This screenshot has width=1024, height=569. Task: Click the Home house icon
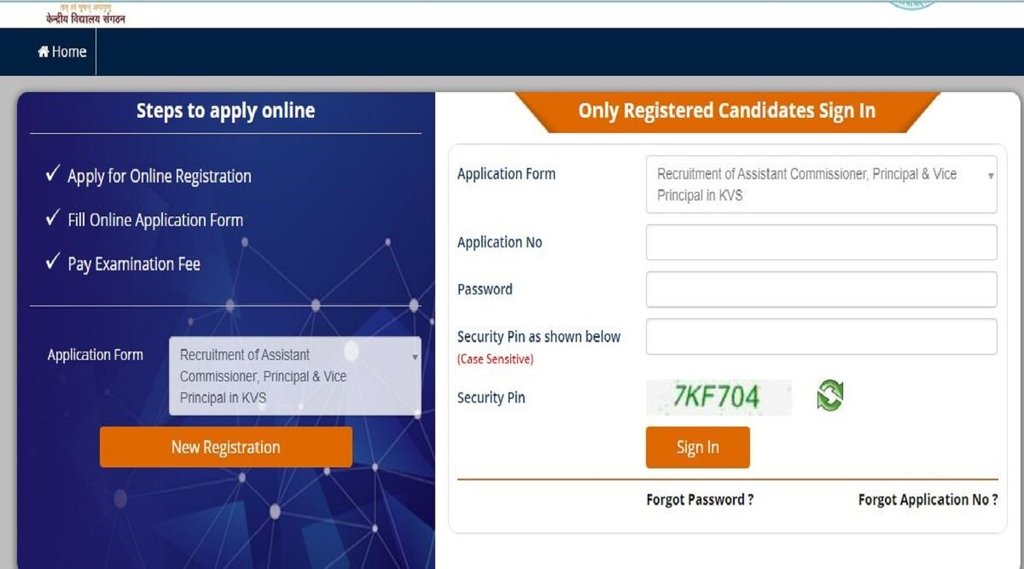[44, 52]
